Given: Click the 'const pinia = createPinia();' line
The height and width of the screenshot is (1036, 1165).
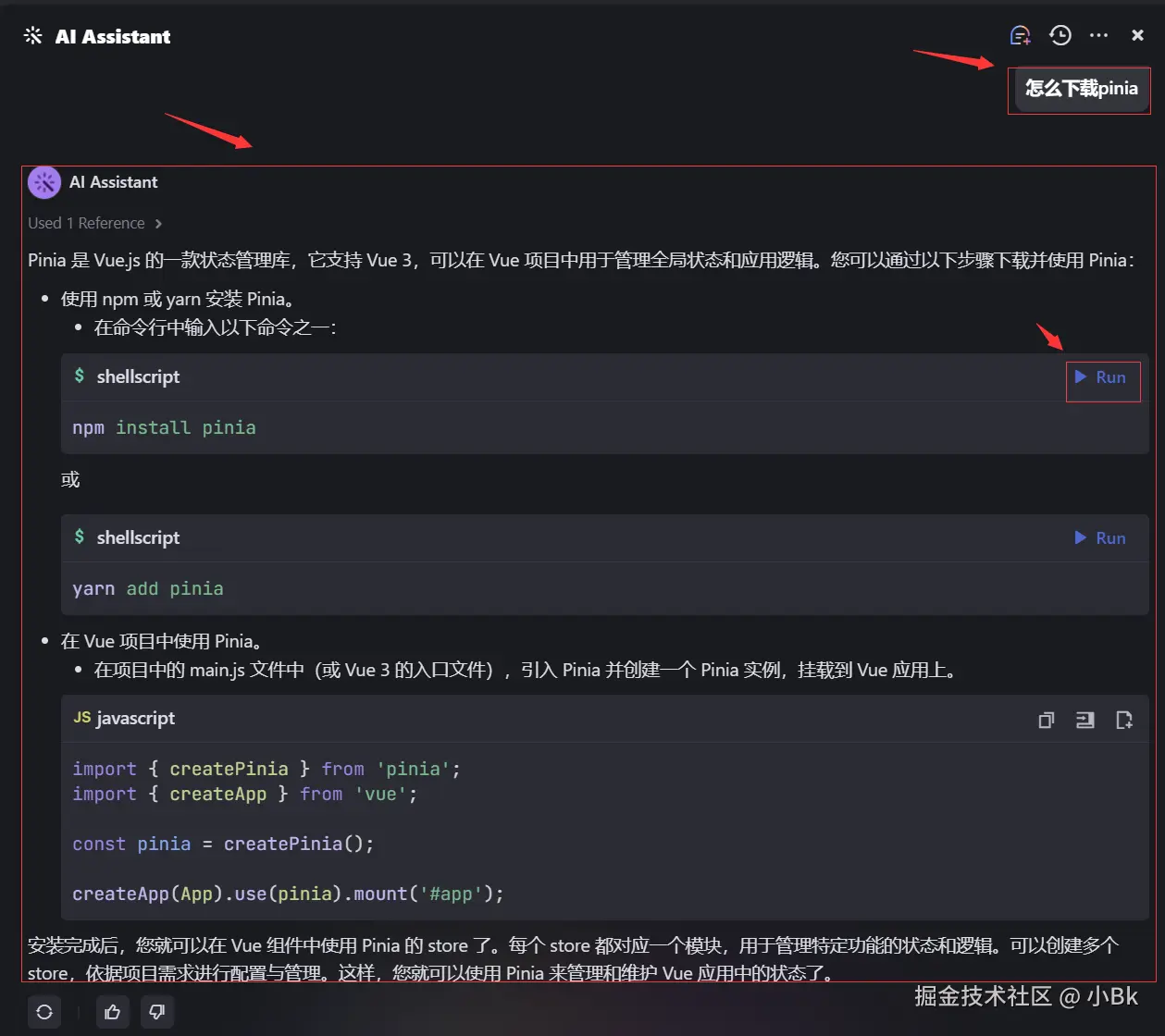Looking at the screenshot, I should (223, 844).
